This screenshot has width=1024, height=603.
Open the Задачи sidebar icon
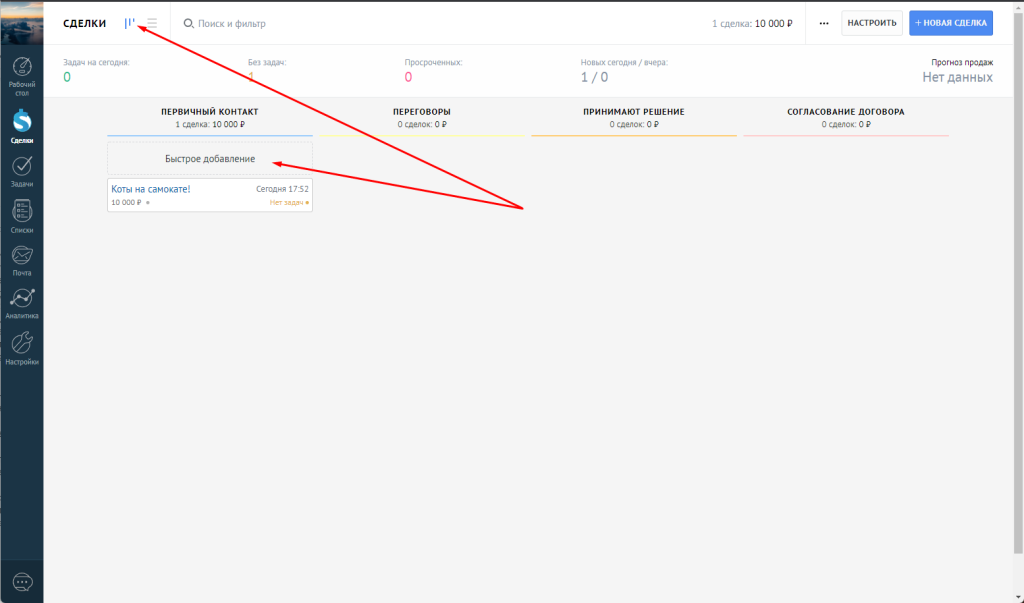21,165
